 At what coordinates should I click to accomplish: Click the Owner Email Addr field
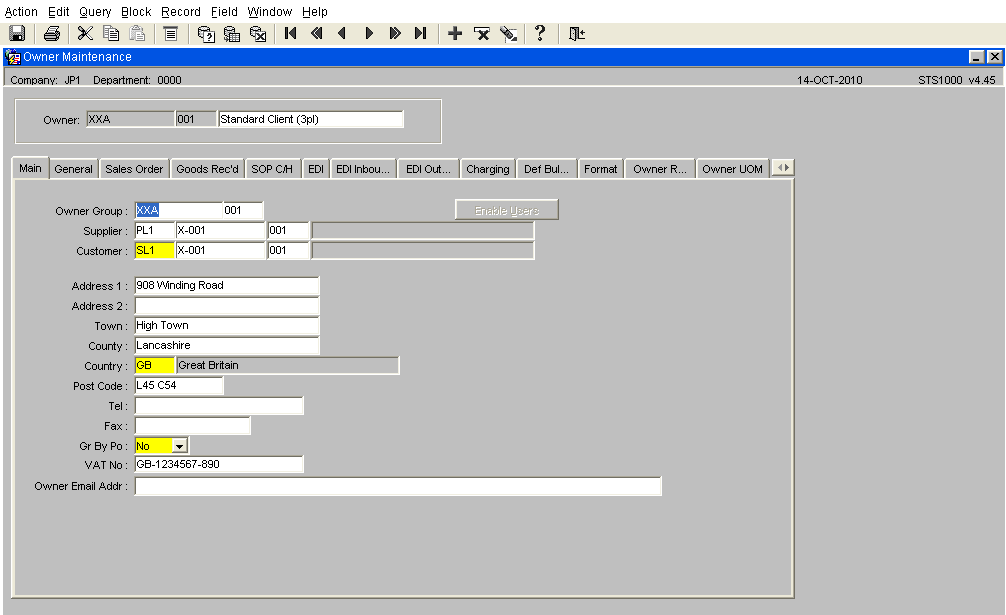pyautogui.click(x=398, y=486)
